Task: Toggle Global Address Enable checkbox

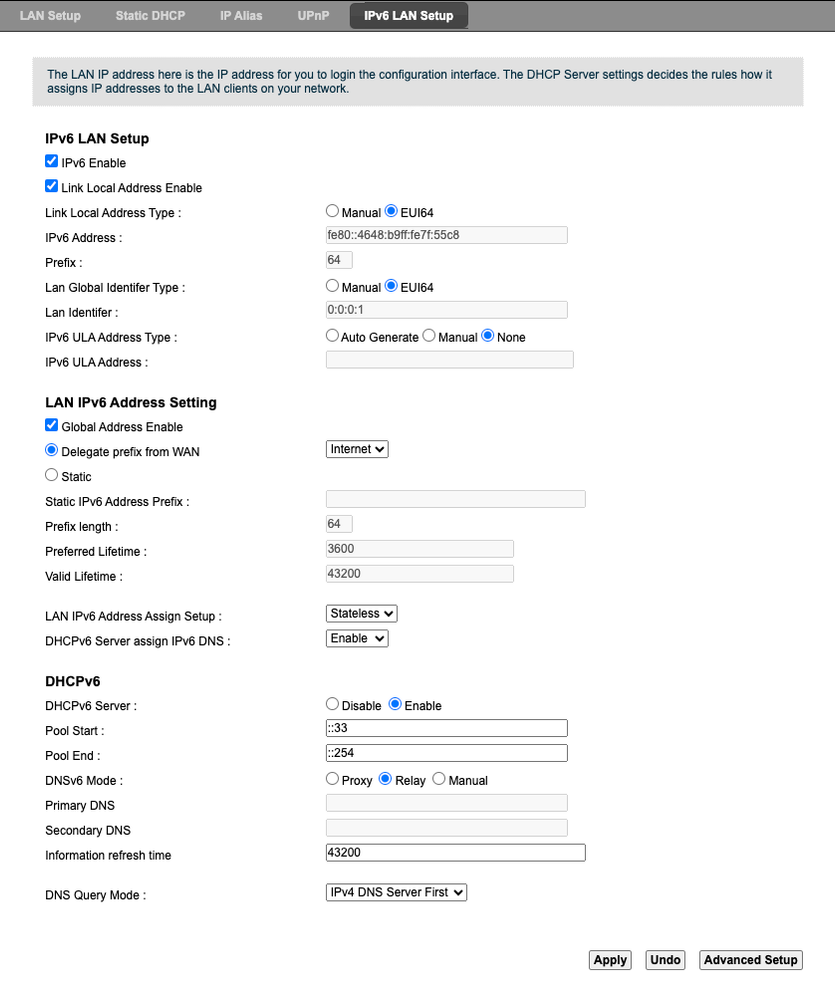Action: point(52,426)
